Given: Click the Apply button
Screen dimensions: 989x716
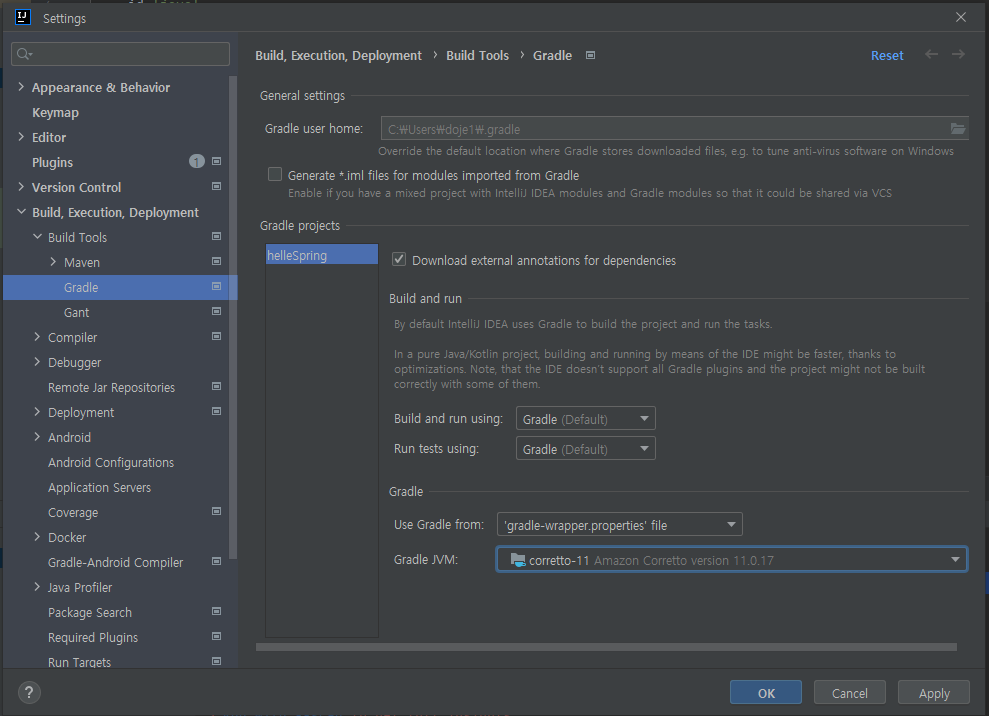Looking at the screenshot, I should (x=933, y=693).
